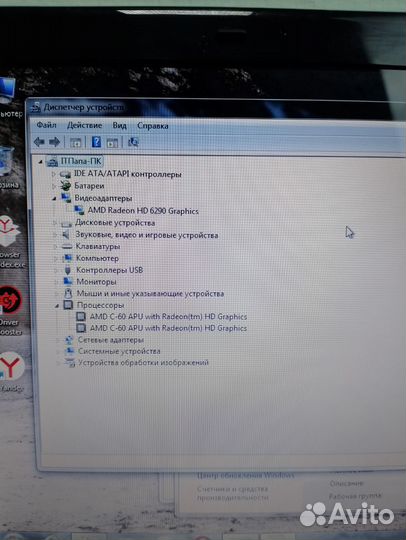The width and height of the screenshot is (406, 540).
Task: Open the Действие menu
Action: 84,125
